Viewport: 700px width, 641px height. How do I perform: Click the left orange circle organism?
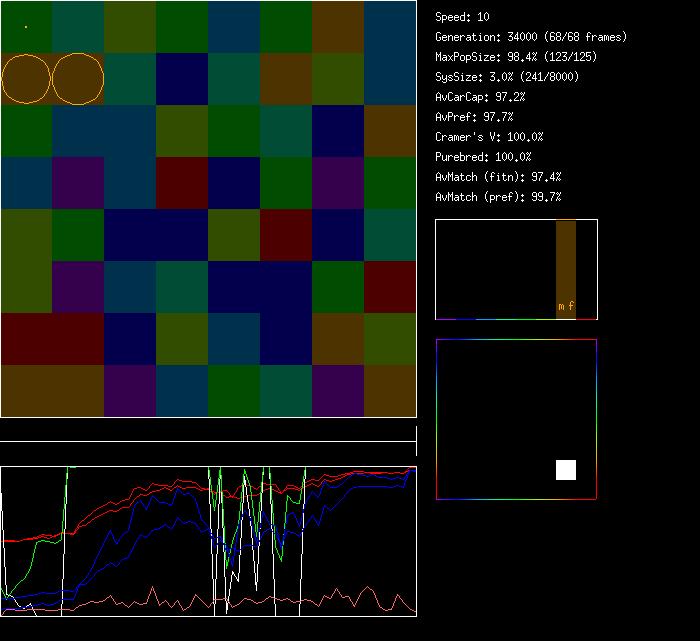click(26, 79)
